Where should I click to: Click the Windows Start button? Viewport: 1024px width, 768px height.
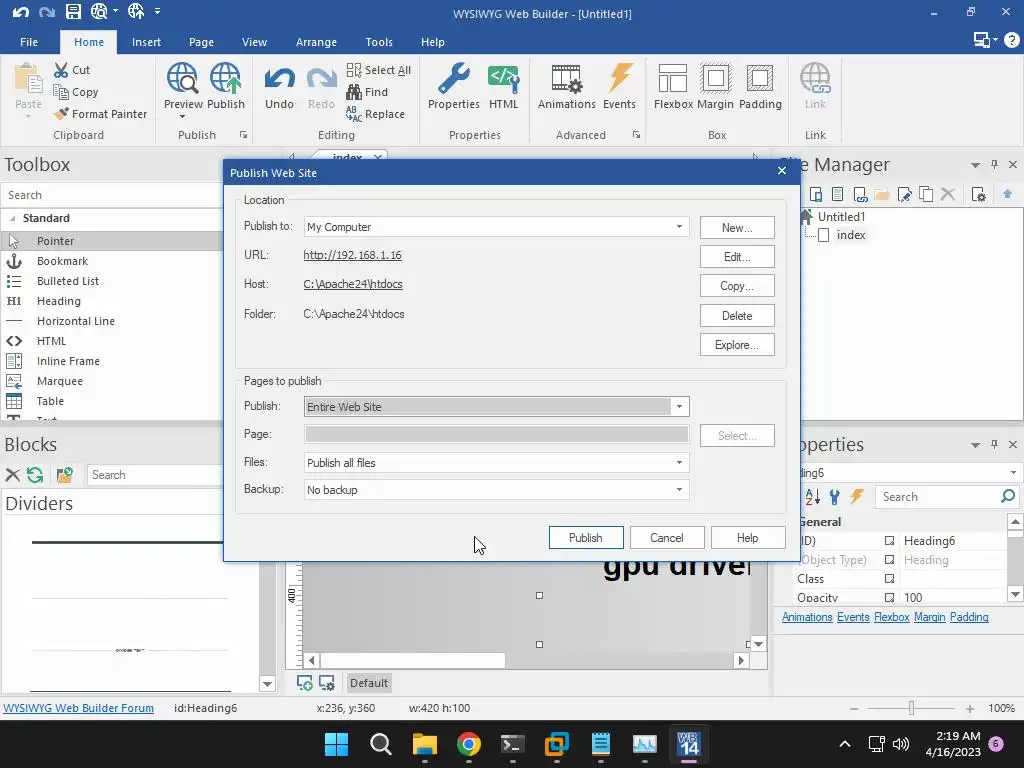[x=336, y=744]
